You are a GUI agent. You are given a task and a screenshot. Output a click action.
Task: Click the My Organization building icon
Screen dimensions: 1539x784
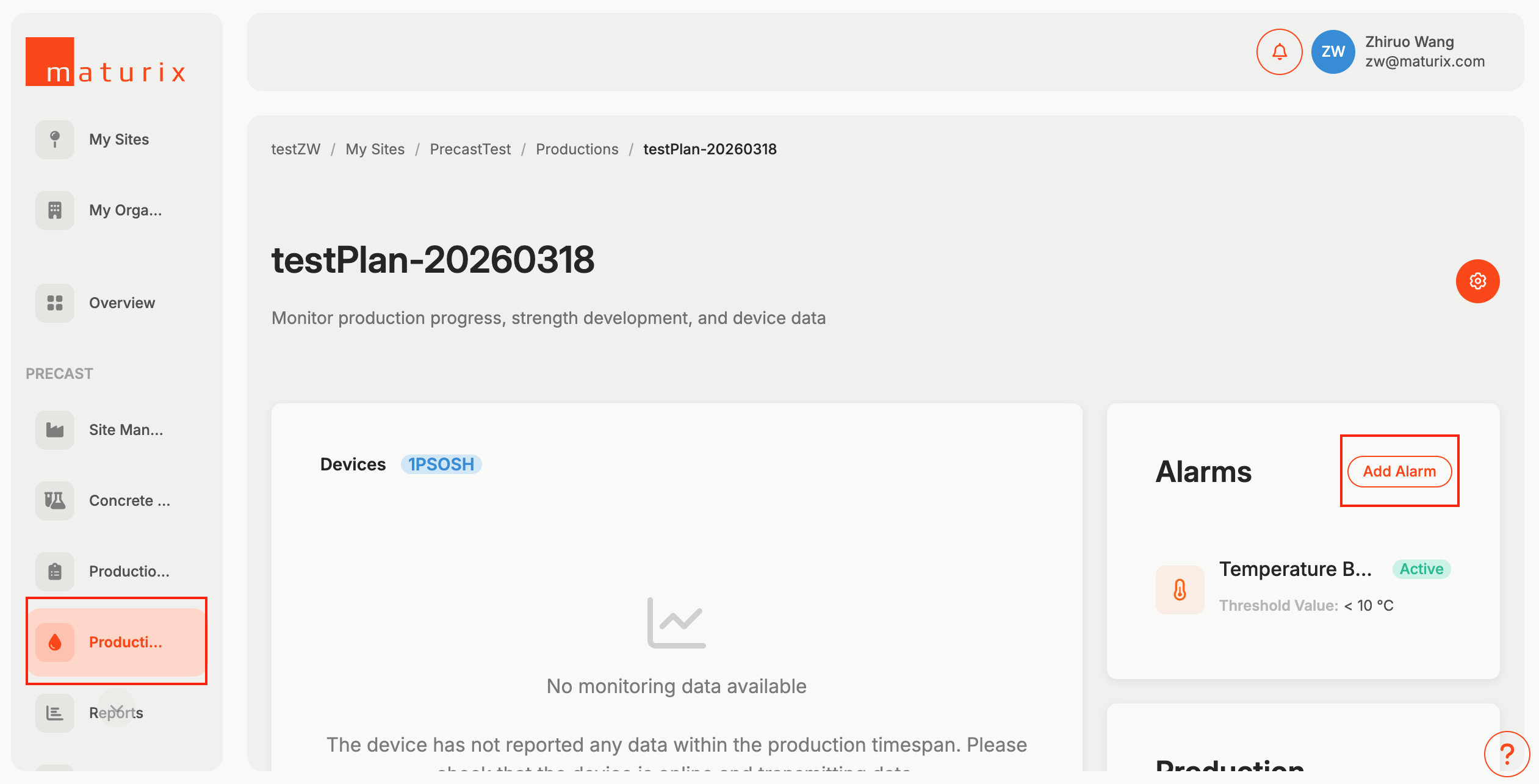click(x=55, y=210)
